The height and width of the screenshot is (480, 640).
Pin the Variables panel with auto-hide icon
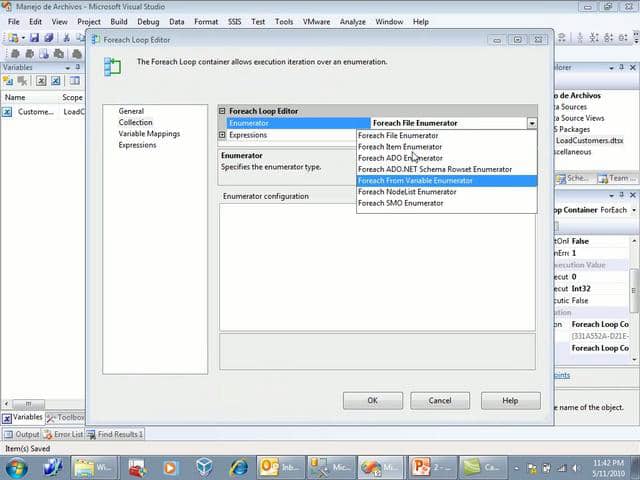(x=78, y=67)
